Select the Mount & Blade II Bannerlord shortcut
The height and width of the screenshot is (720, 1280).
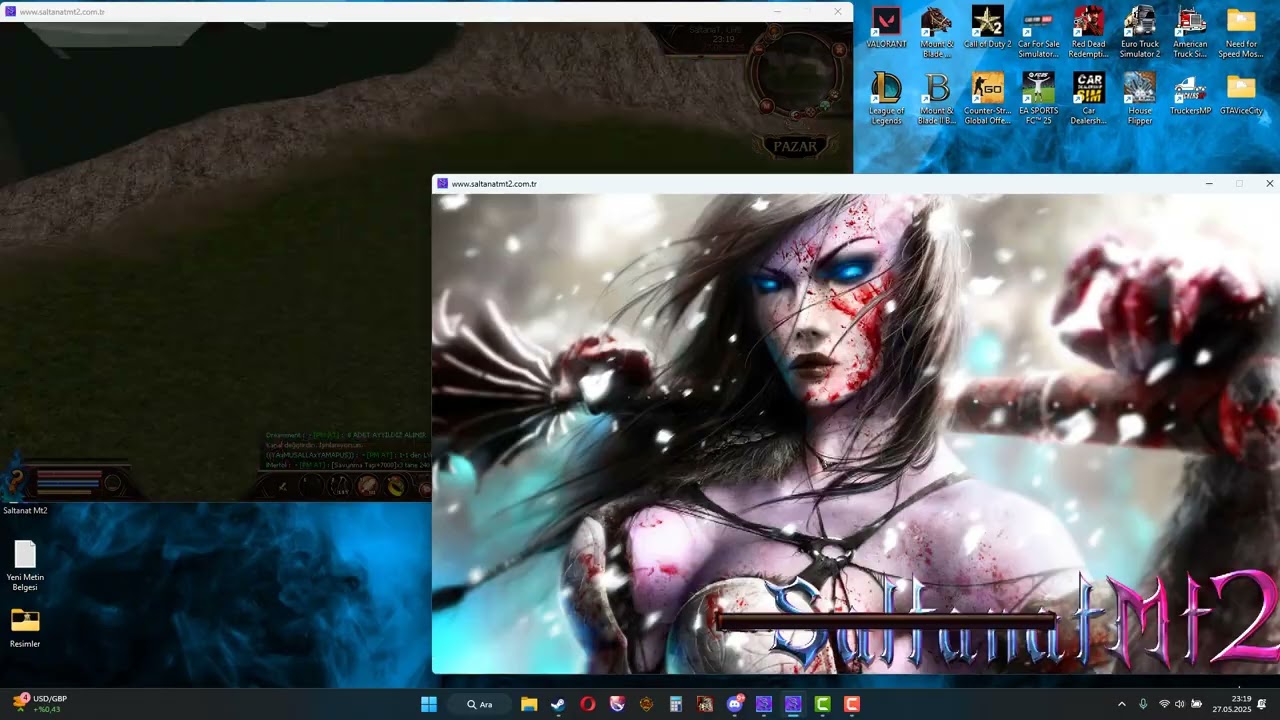[x=937, y=98]
